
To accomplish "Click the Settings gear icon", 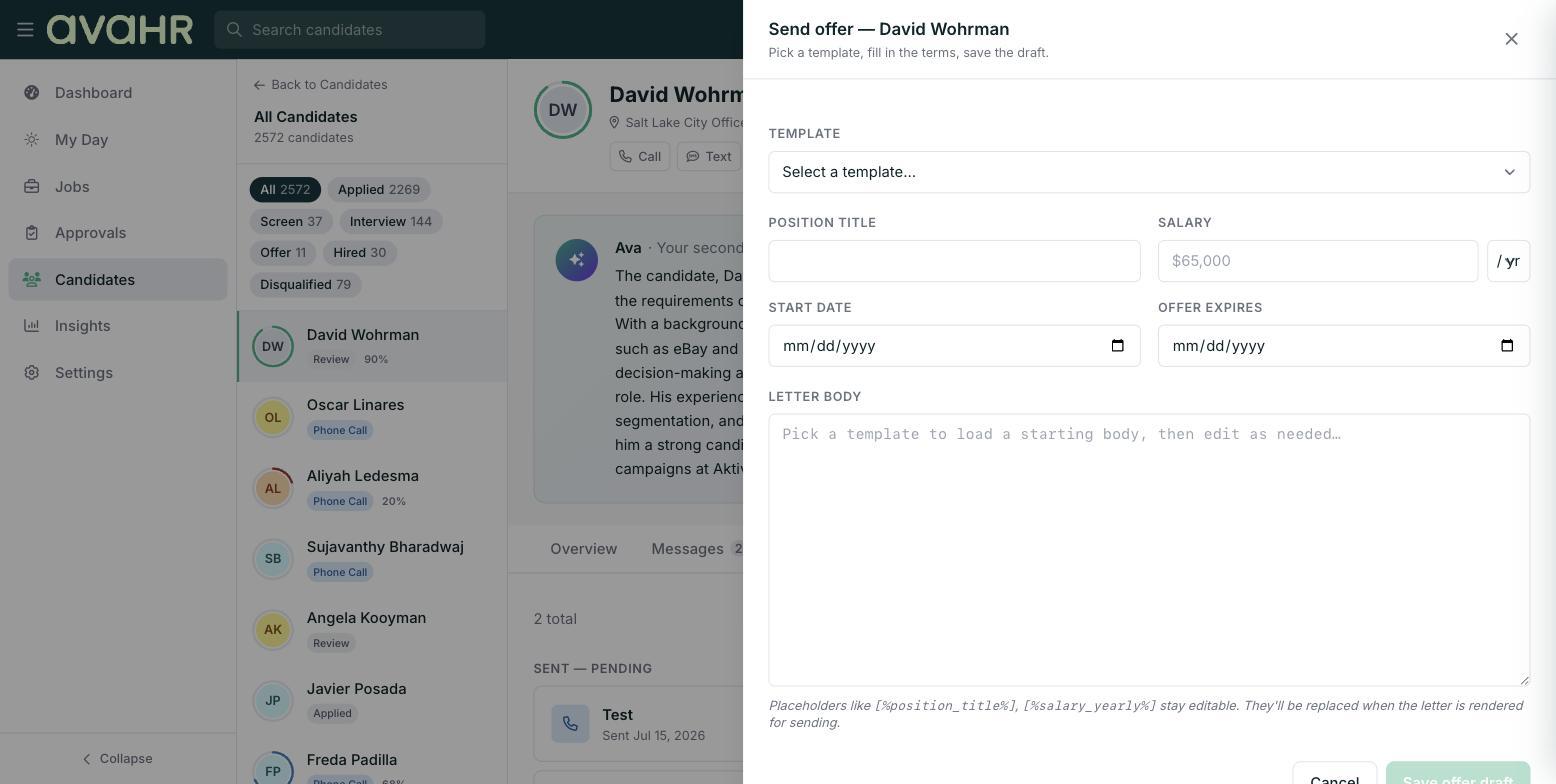I will tap(32, 373).
